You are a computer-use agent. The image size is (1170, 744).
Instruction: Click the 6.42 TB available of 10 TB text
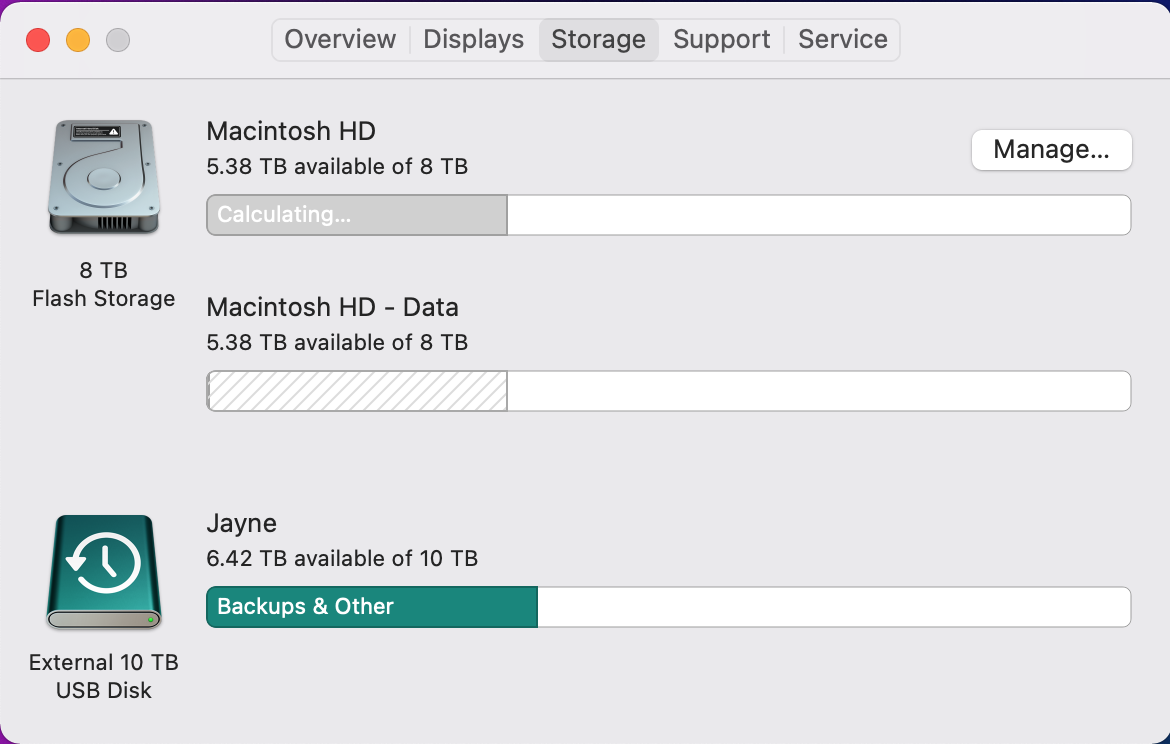click(x=341, y=558)
